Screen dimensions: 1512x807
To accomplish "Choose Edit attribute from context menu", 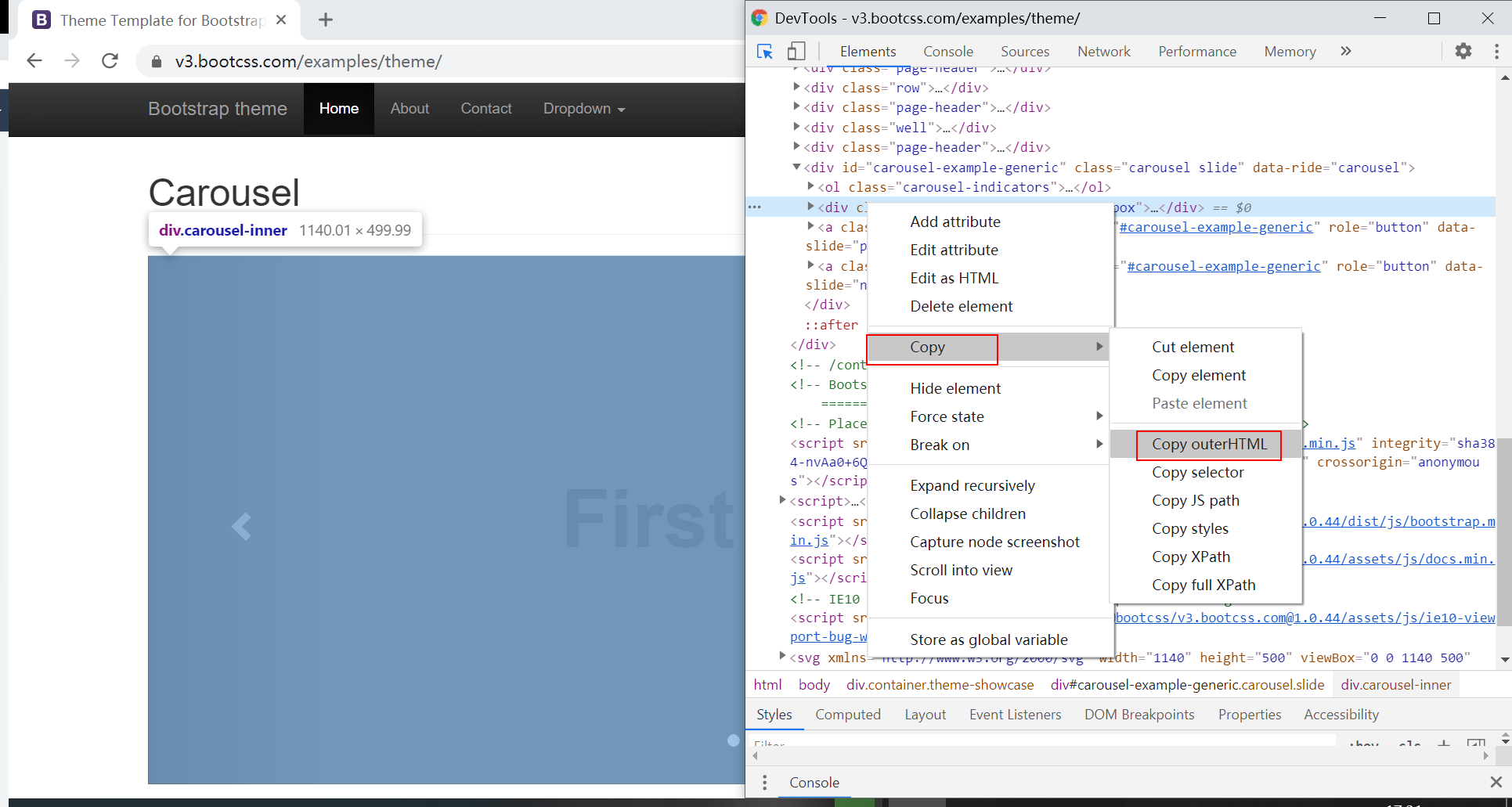I will pyautogui.click(x=991, y=250).
